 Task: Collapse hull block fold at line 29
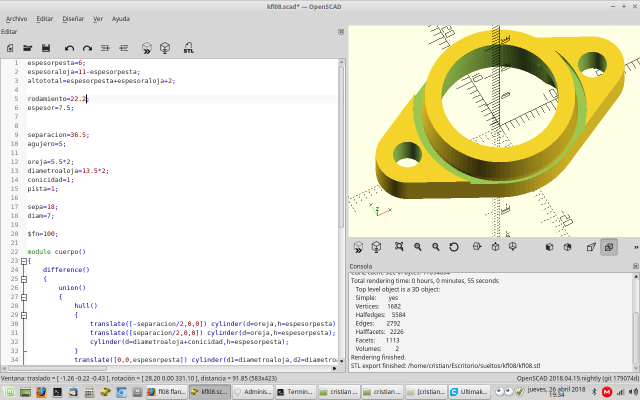[x=24, y=315]
